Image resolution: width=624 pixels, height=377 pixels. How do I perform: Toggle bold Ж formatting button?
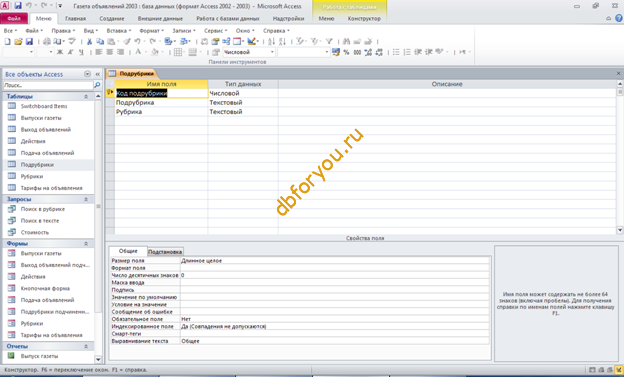(x=60, y=52)
